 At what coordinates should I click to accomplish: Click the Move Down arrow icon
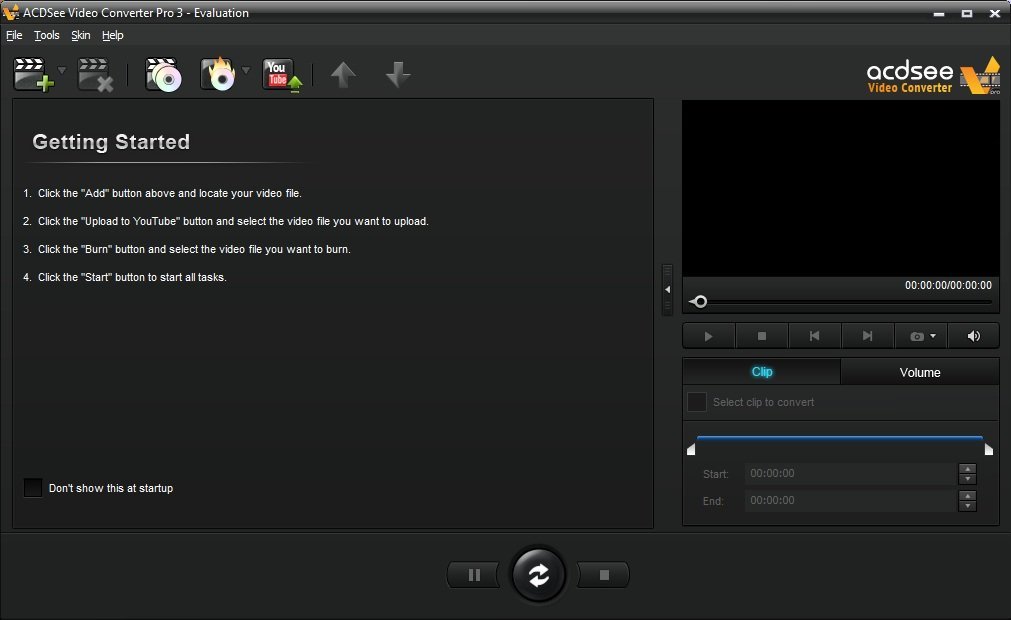pyautogui.click(x=398, y=75)
